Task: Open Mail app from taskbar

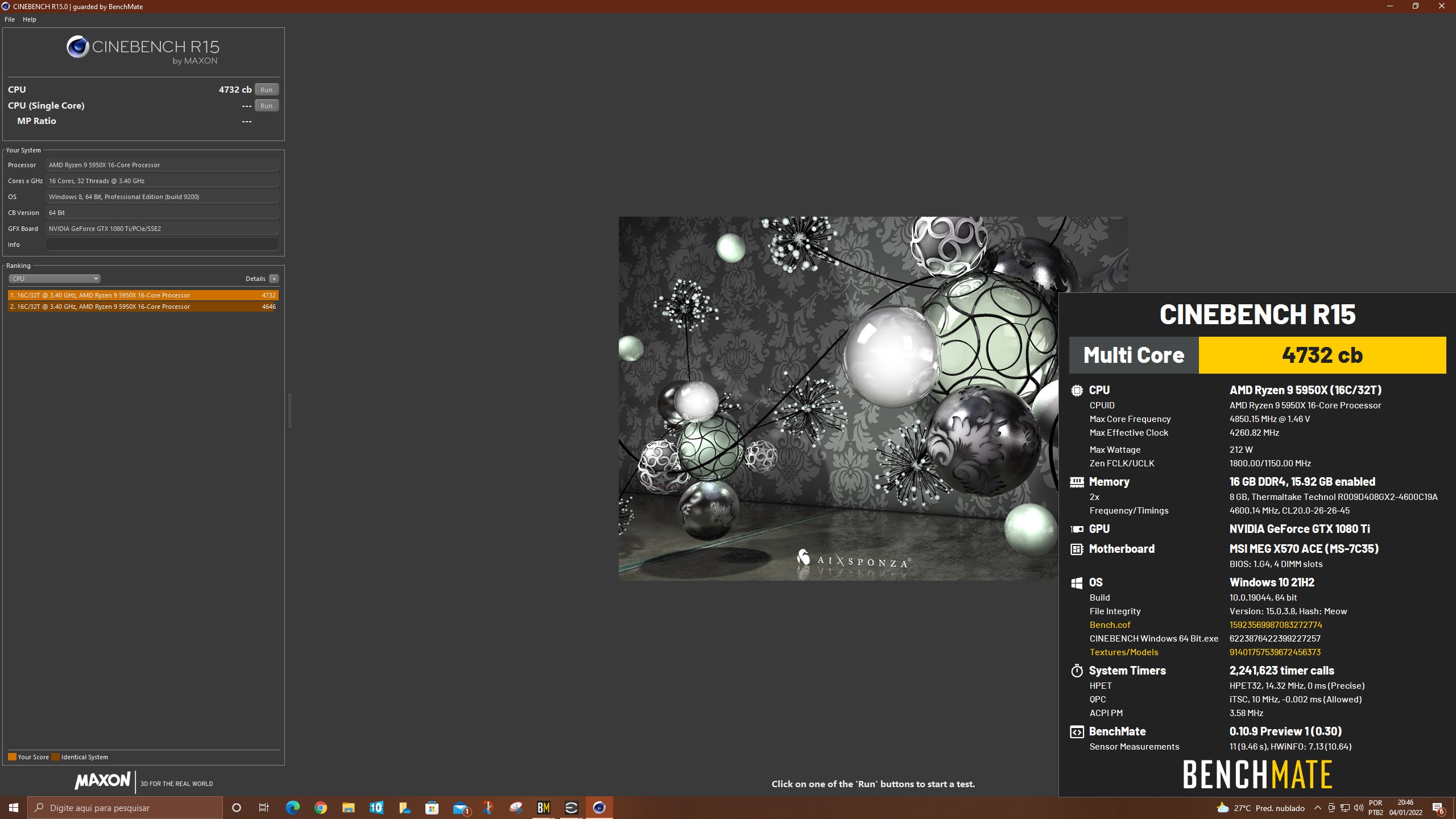Action: pos(460,808)
